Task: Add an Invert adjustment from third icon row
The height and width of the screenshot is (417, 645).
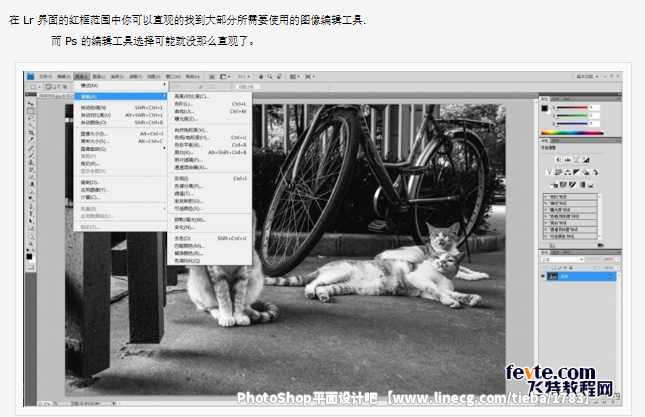Action: pos(554,185)
